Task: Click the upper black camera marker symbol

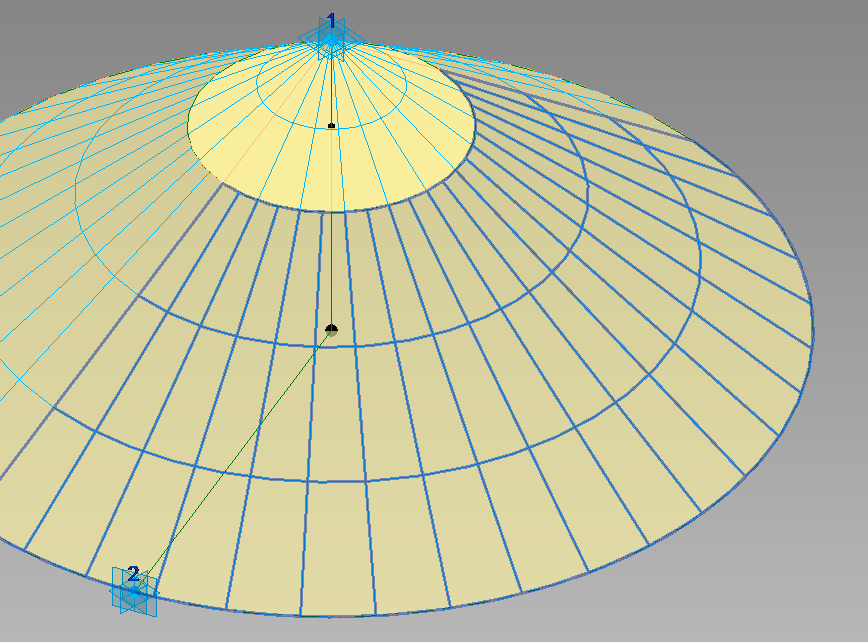Action: click(332, 125)
